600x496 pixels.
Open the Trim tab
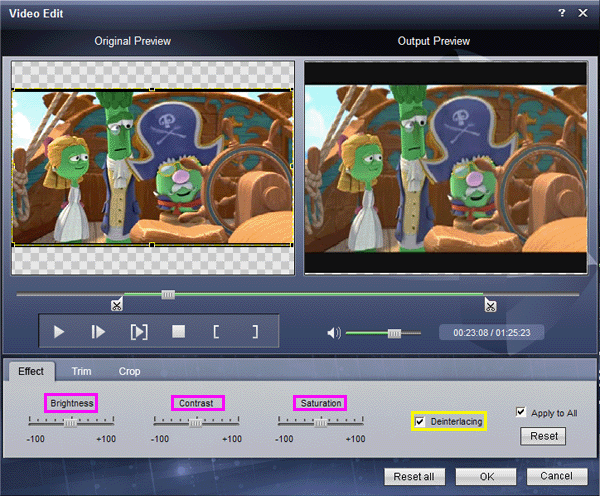point(82,371)
